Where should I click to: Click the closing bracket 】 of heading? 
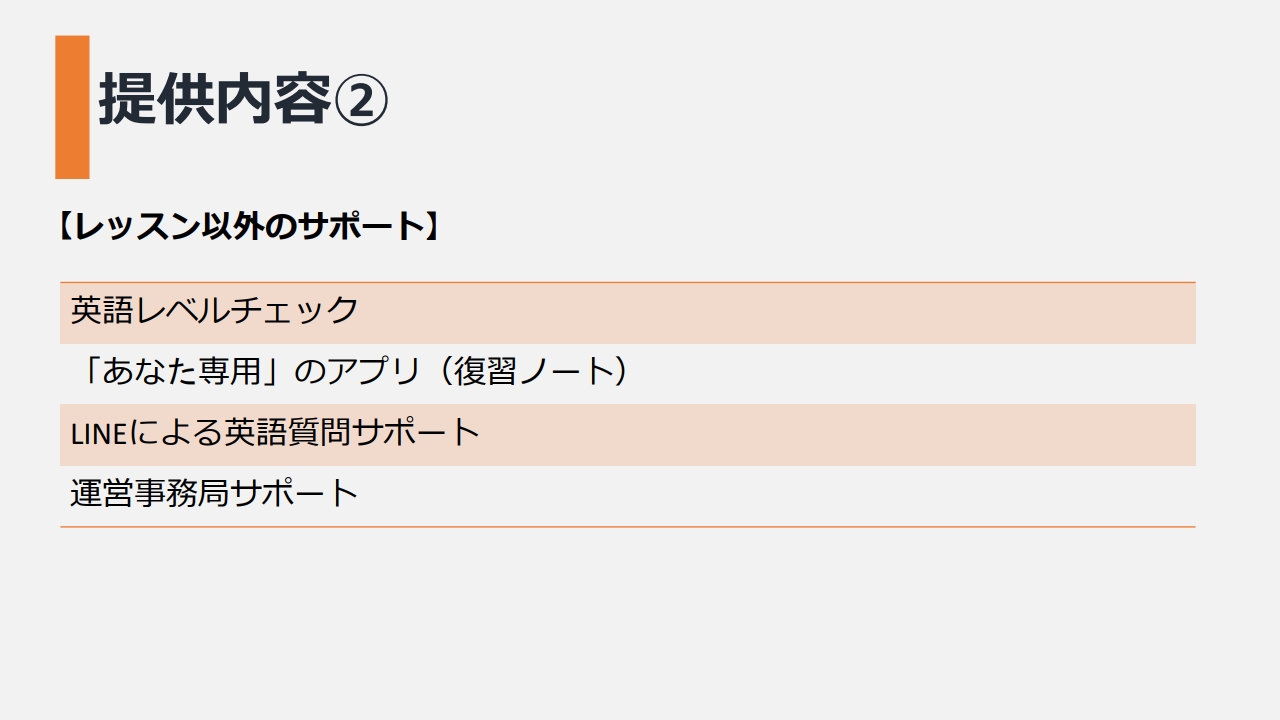tap(432, 226)
